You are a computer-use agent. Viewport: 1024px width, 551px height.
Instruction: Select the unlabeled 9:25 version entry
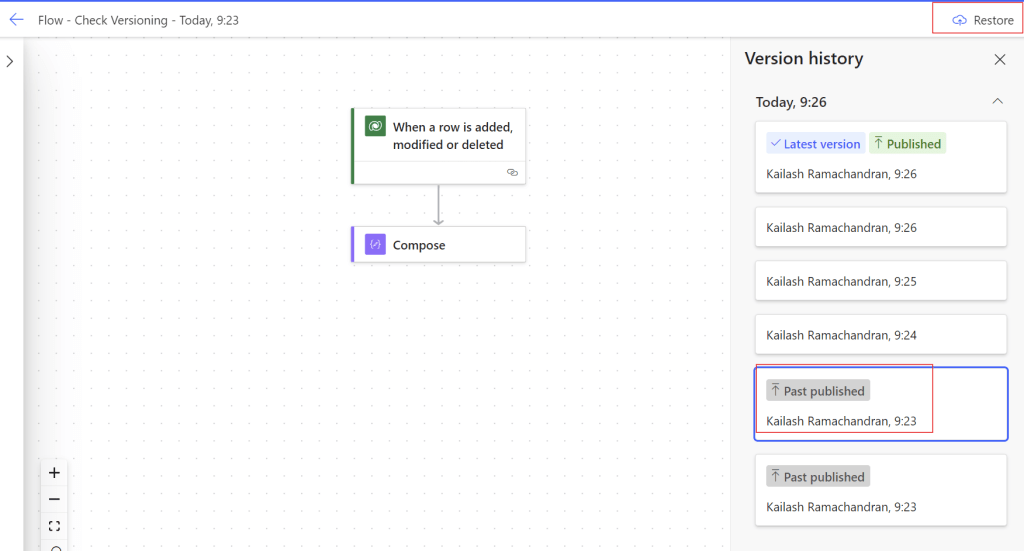[x=880, y=281]
